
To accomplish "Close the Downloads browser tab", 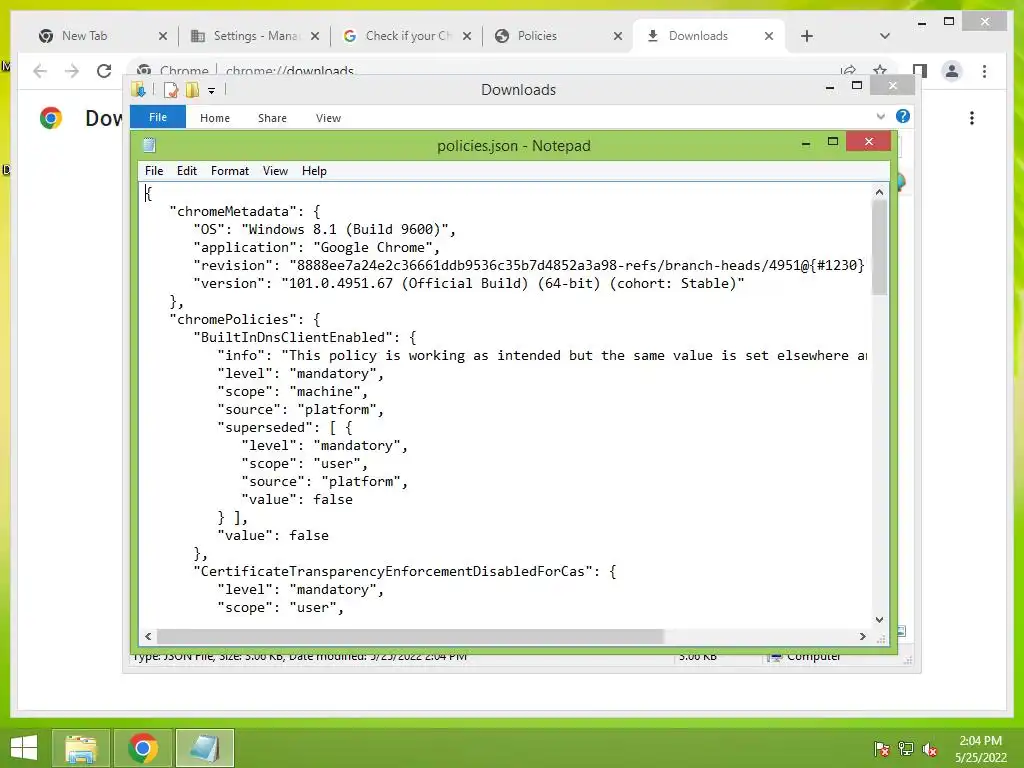I will 769,37.
